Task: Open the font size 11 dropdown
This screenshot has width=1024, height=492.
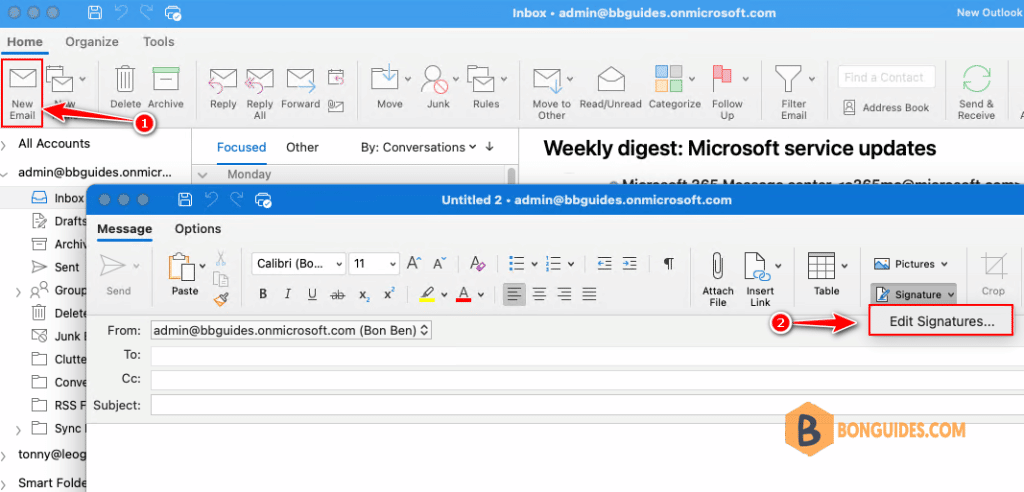Action: pyautogui.click(x=374, y=264)
